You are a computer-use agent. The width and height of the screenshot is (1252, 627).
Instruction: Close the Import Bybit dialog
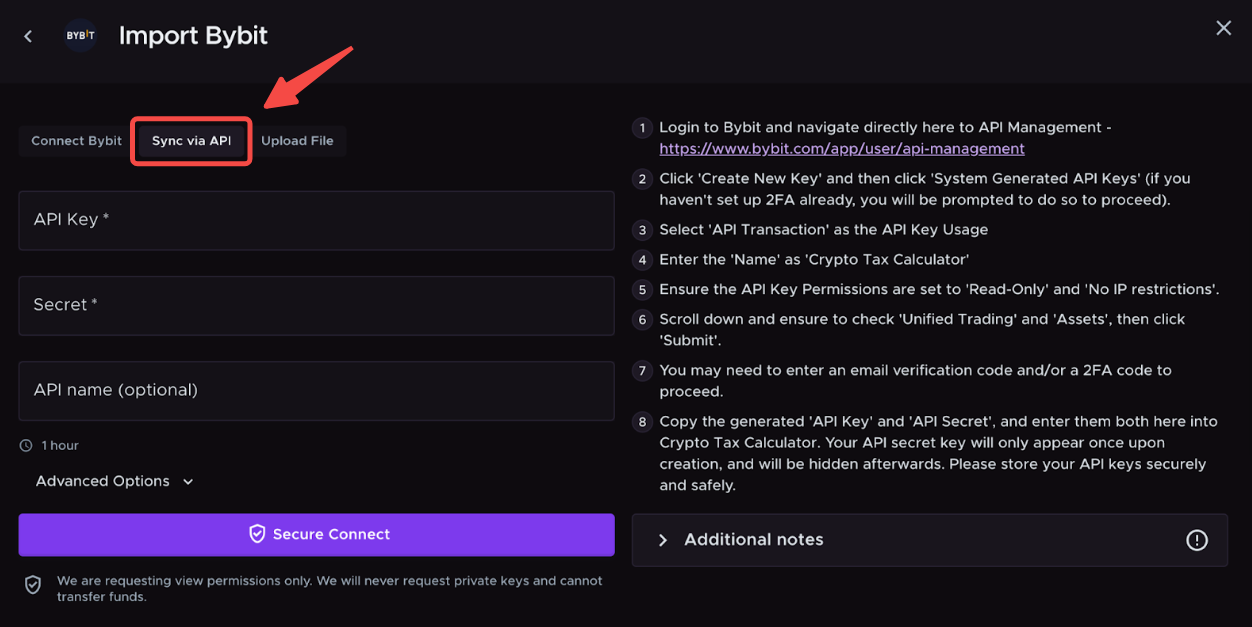pyautogui.click(x=1223, y=28)
